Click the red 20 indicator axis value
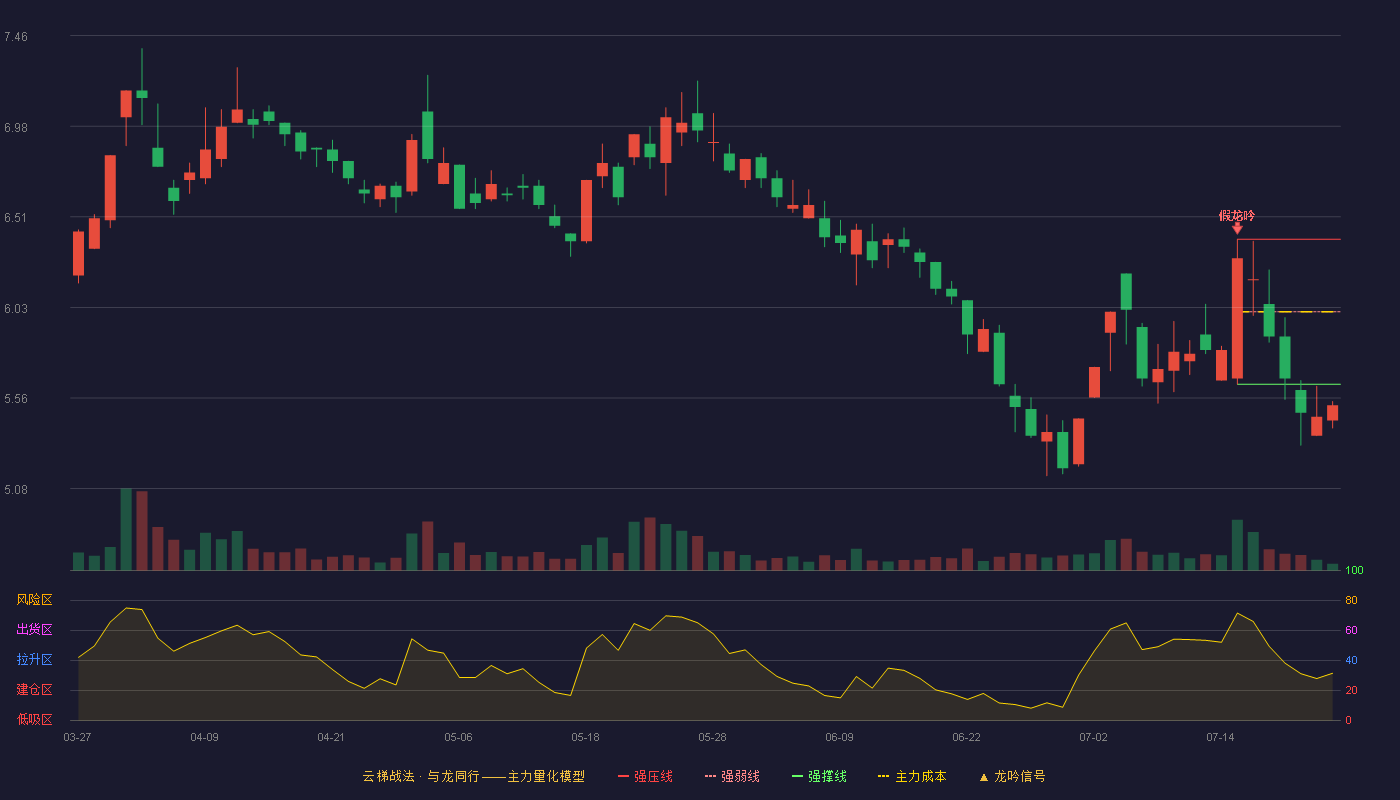This screenshot has height=800, width=1400. (x=1351, y=690)
